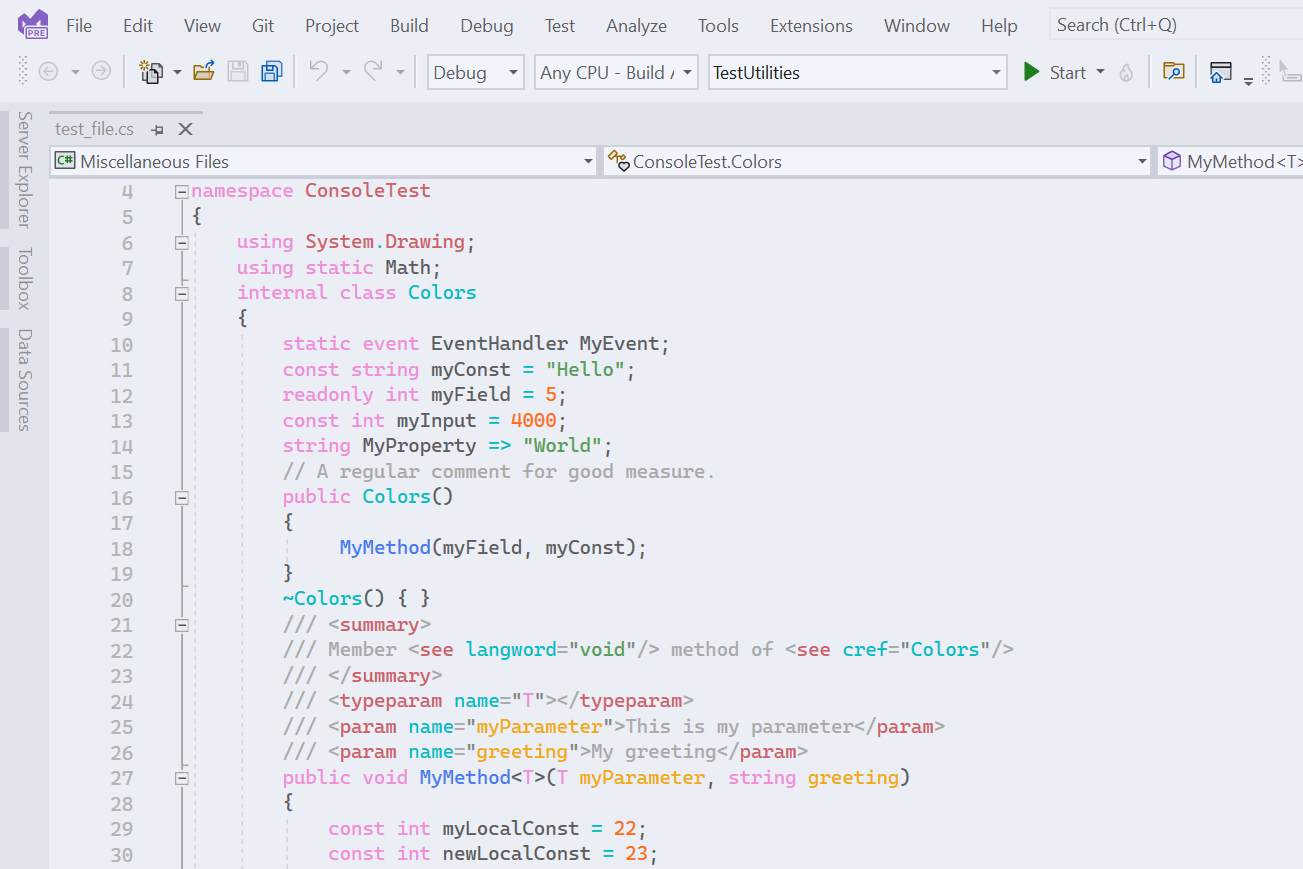Collapse the MyMethod code block

(x=181, y=777)
